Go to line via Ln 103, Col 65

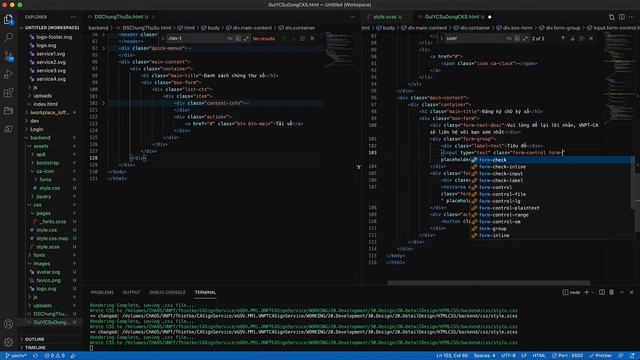(x=452, y=356)
